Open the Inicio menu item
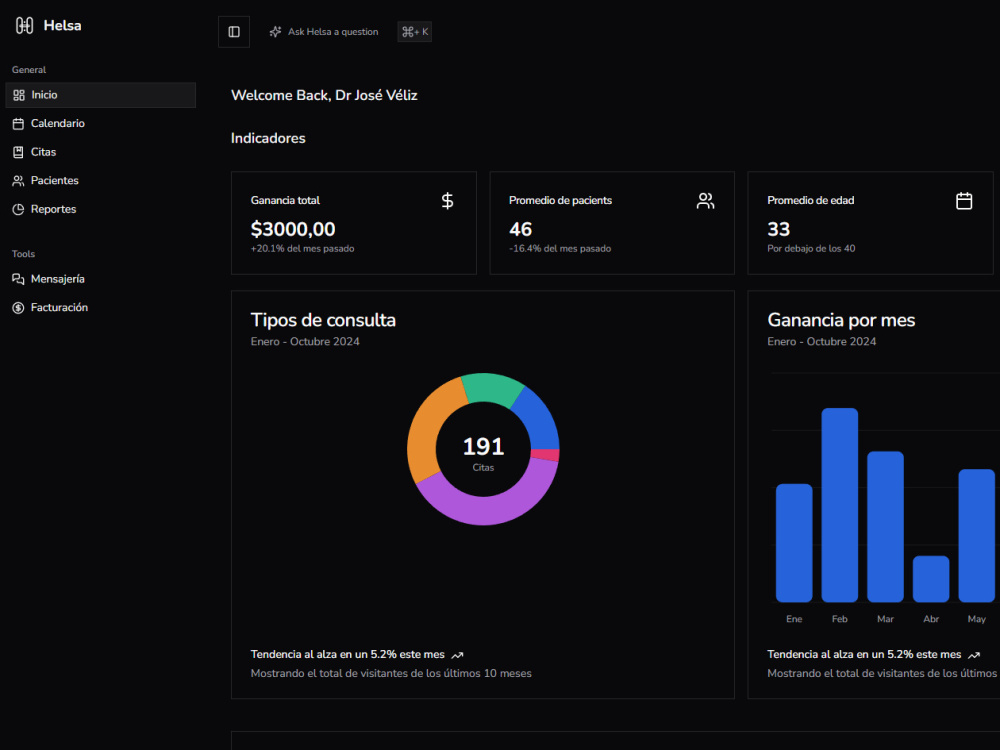The image size is (1000, 750). tap(100, 95)
